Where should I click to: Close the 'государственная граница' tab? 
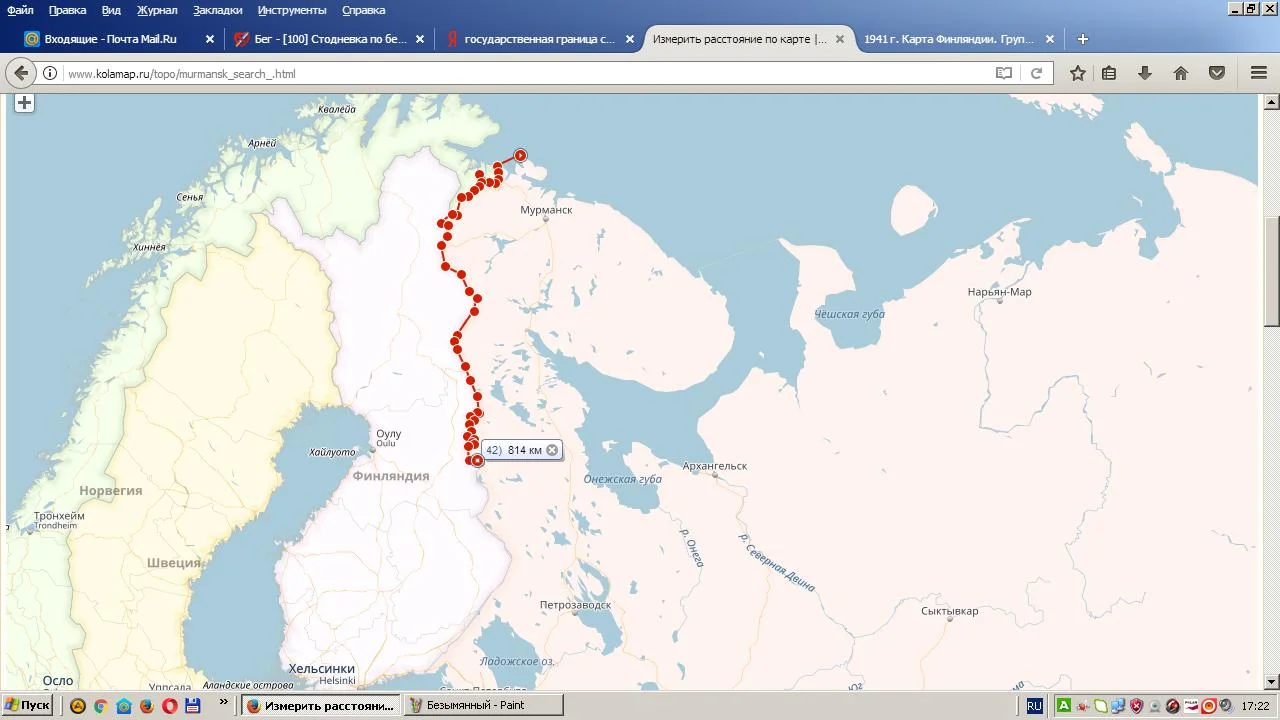pyautogui.click(x=630, y=39)
